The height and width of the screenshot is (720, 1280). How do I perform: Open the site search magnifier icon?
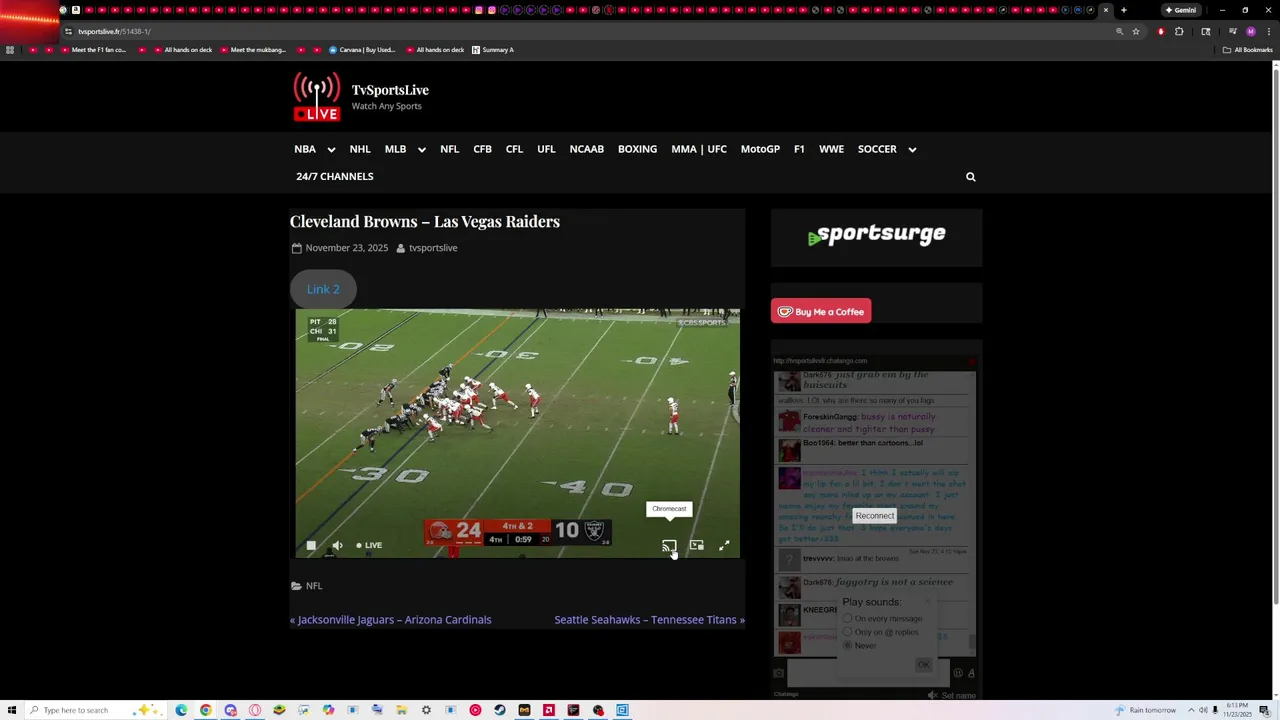coord(970,177)
